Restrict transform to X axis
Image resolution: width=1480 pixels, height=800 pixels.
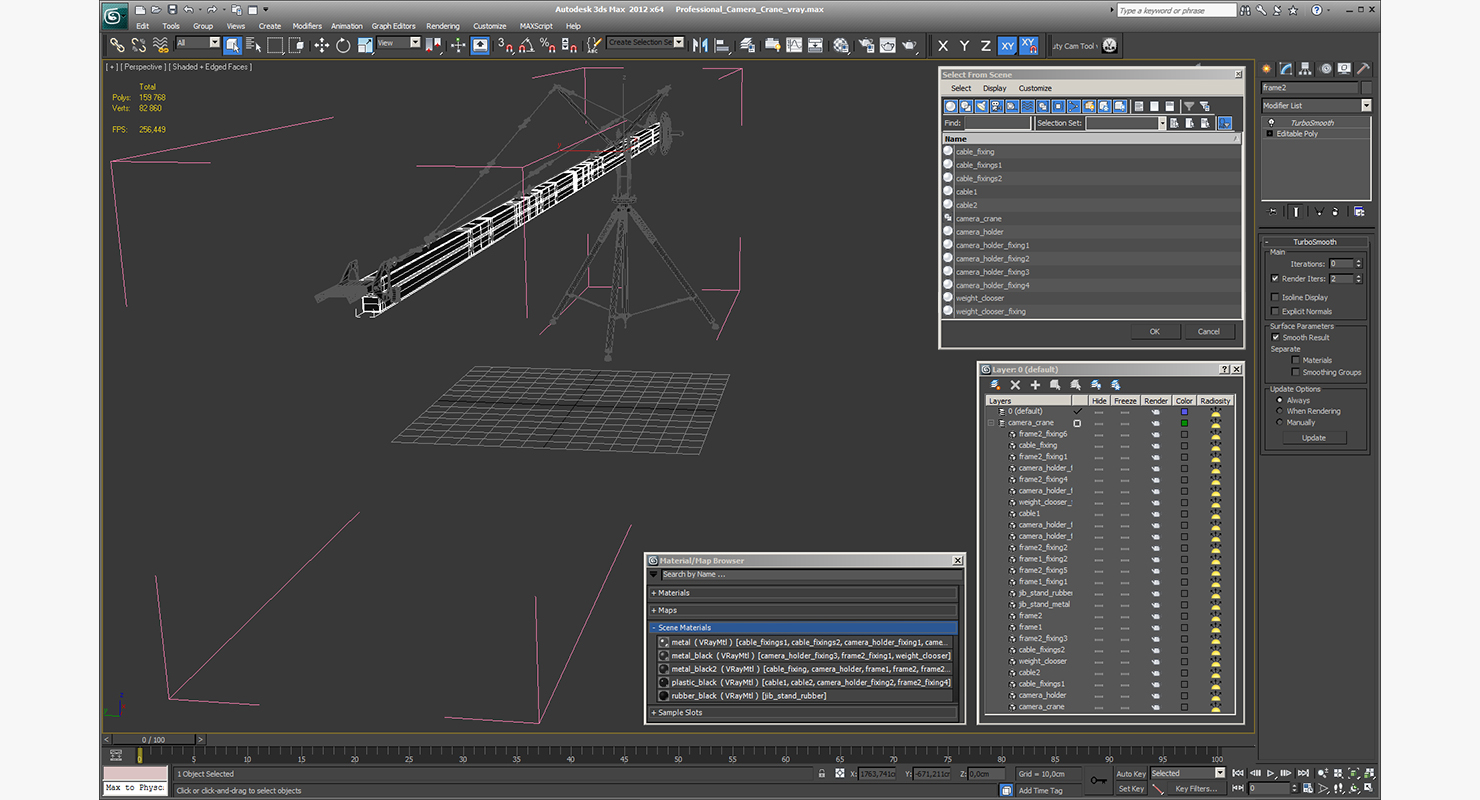[x=943, y=46]
